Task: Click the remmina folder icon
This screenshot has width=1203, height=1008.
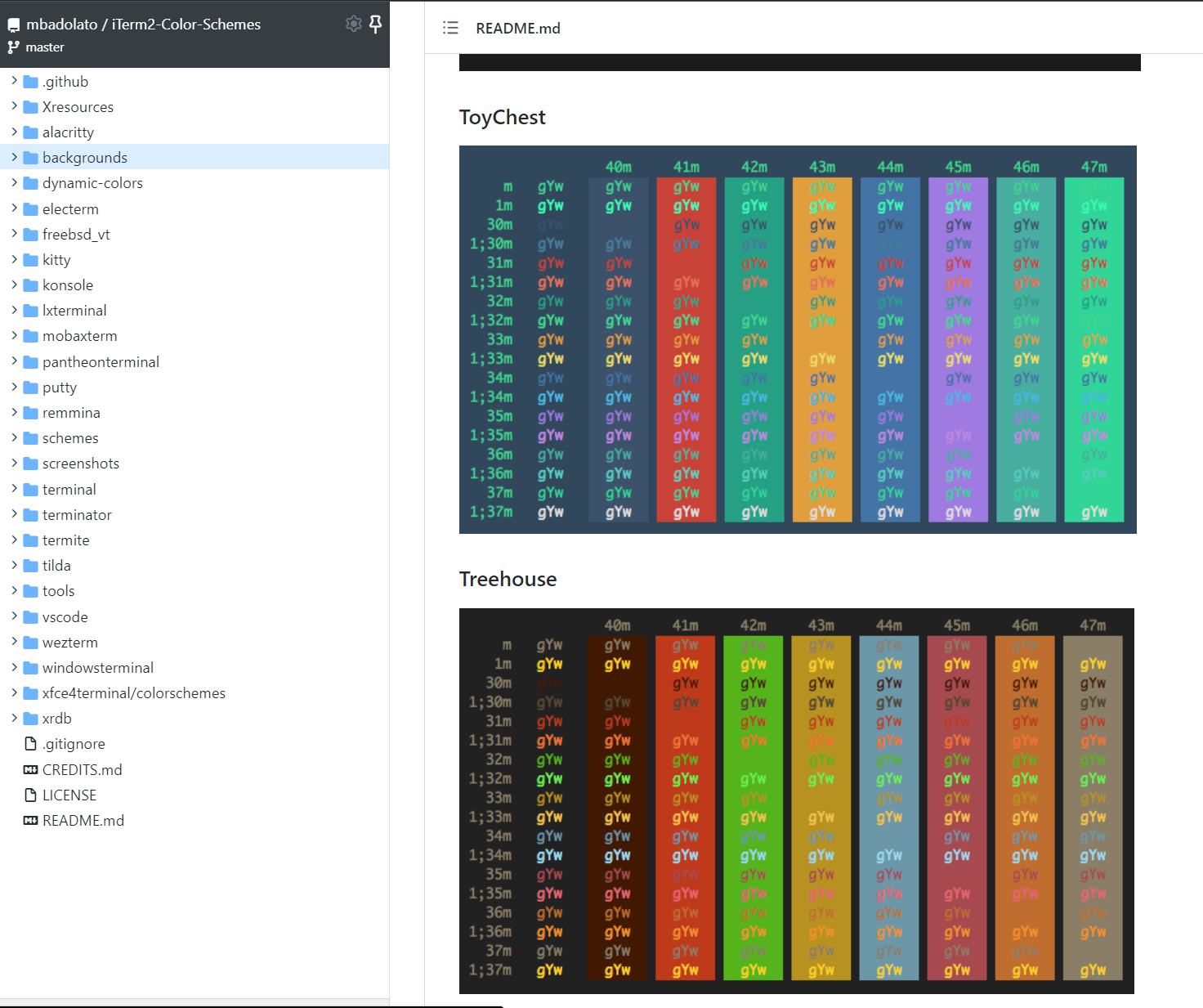Action: pyautogui.click(x=31, y=413)
